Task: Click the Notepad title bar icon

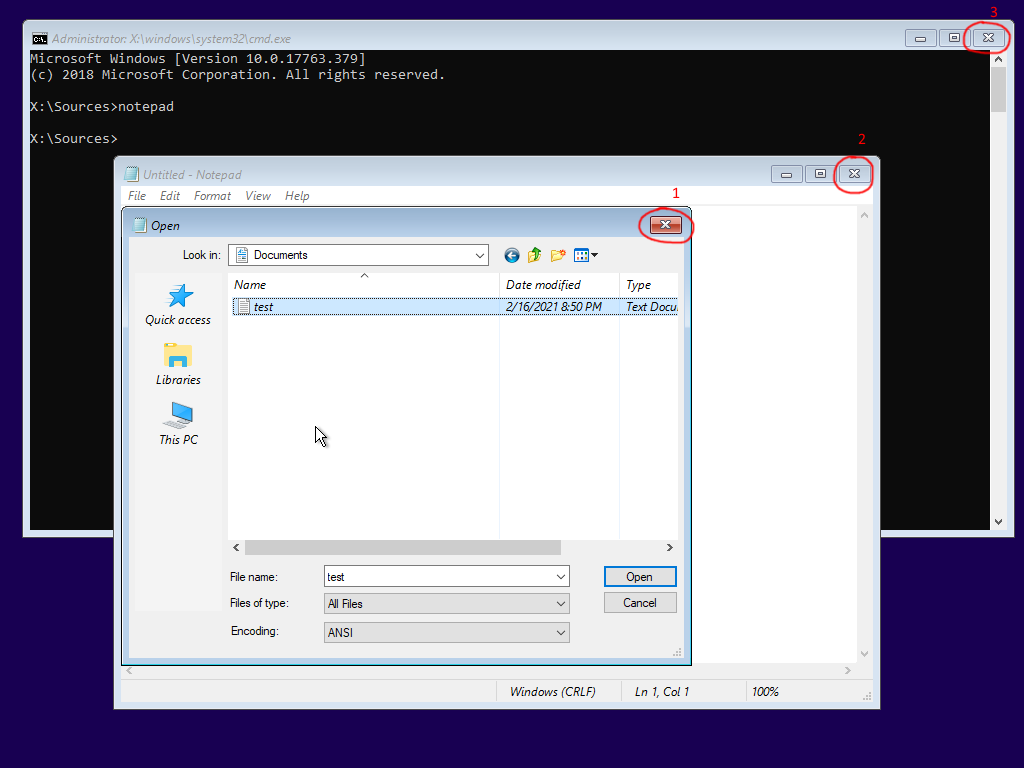Action: [131, 174]
